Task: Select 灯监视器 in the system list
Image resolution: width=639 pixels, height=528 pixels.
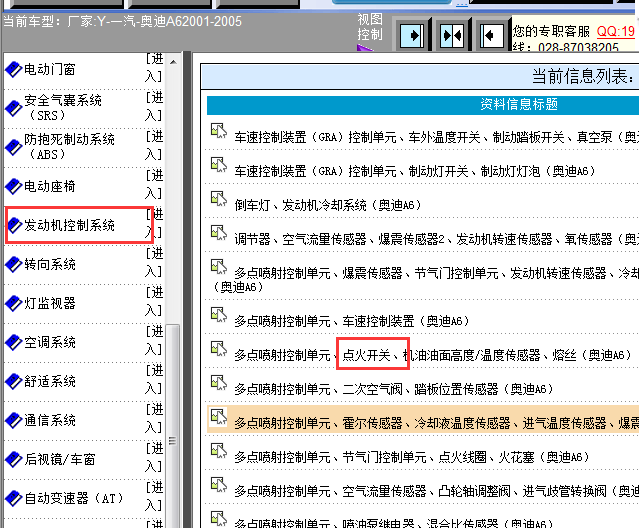Action: pyautogui.click(x=50, y=303)
